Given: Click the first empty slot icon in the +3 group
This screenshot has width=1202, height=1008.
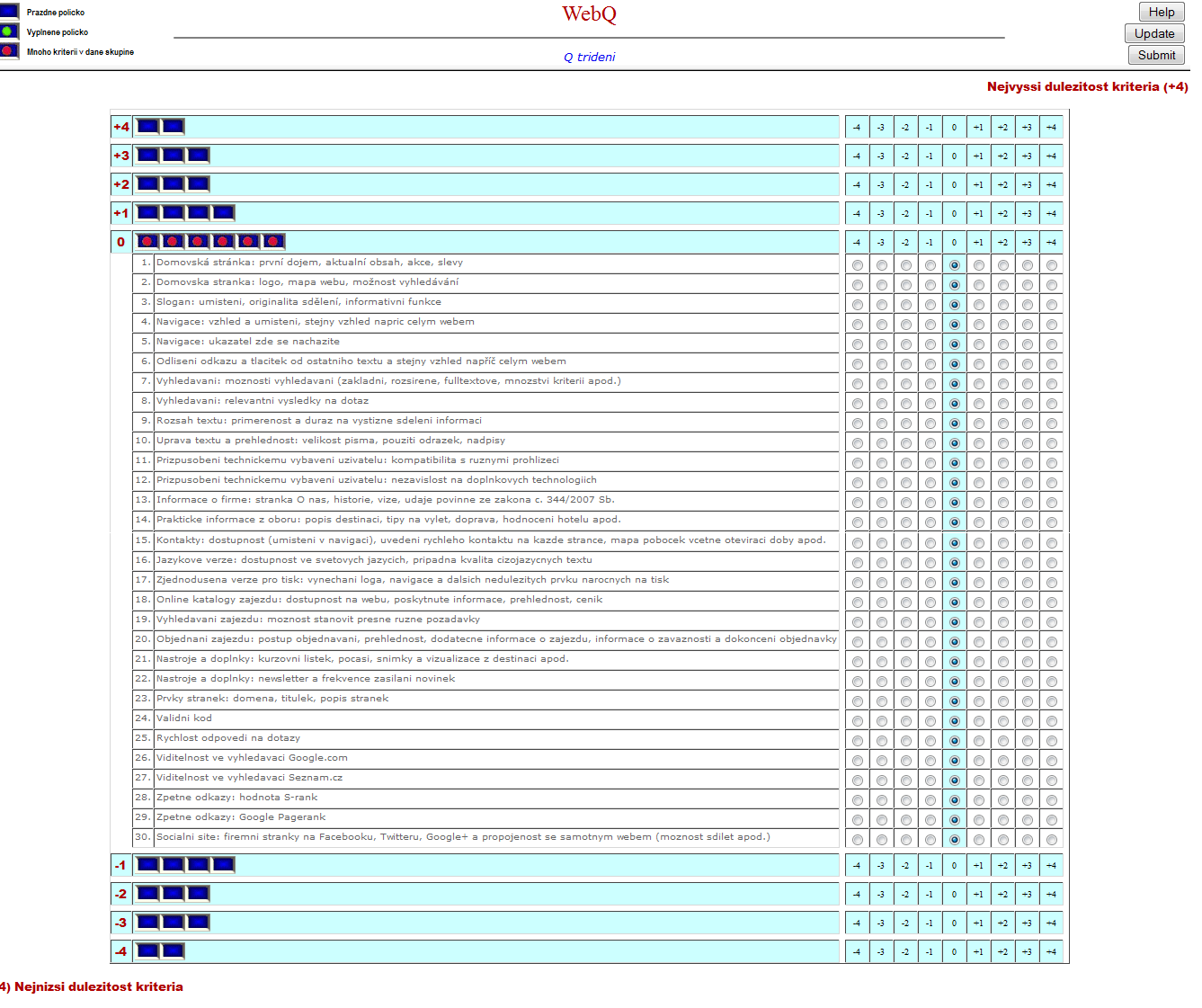Looking at the screenshot, I should (x=148, y=156).
